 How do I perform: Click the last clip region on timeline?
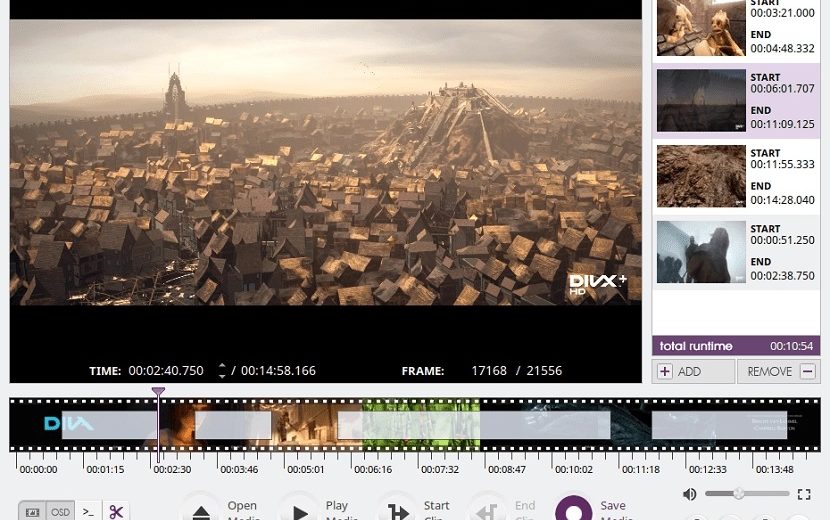tap(719, 425)
